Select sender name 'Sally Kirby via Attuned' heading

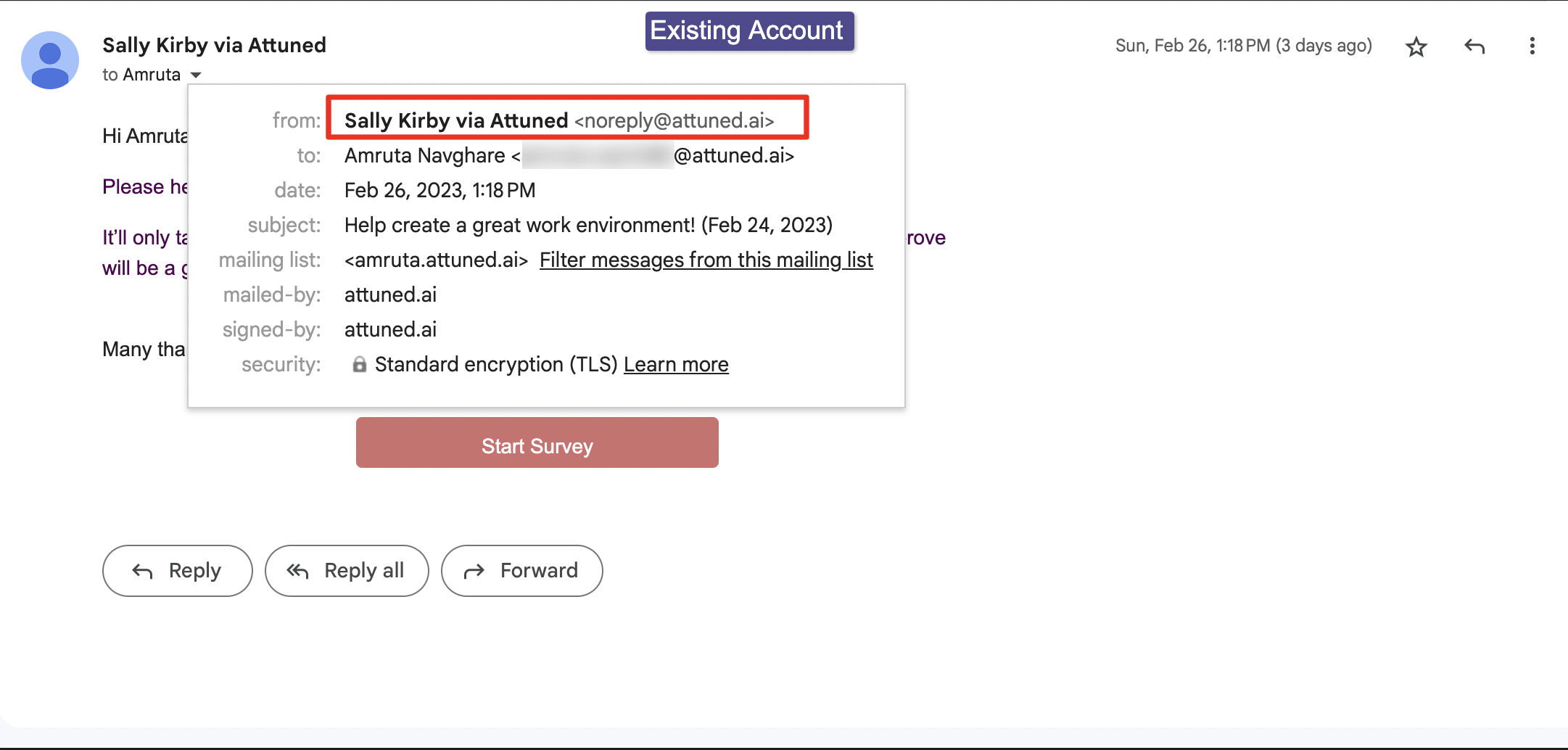214,45
